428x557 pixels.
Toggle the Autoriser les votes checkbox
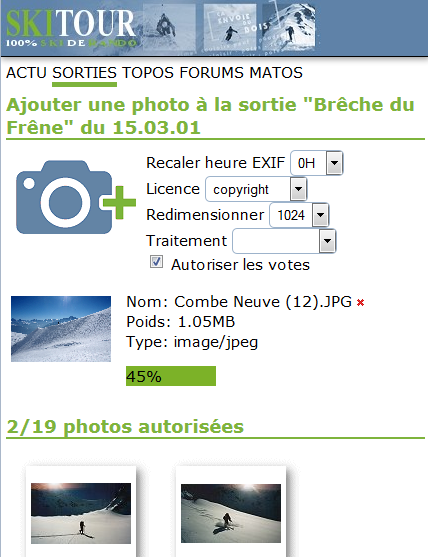pos(156,262)
